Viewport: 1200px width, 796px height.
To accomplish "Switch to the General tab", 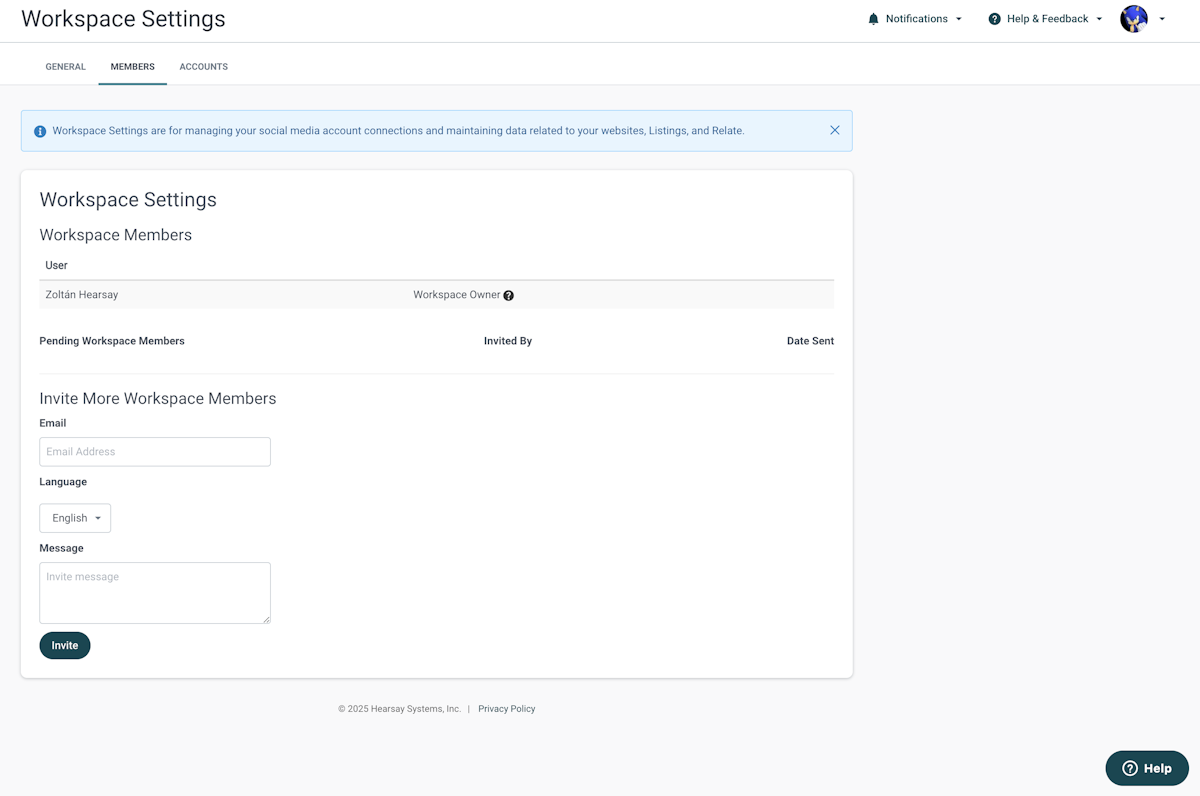I will [x=66, y=67].
